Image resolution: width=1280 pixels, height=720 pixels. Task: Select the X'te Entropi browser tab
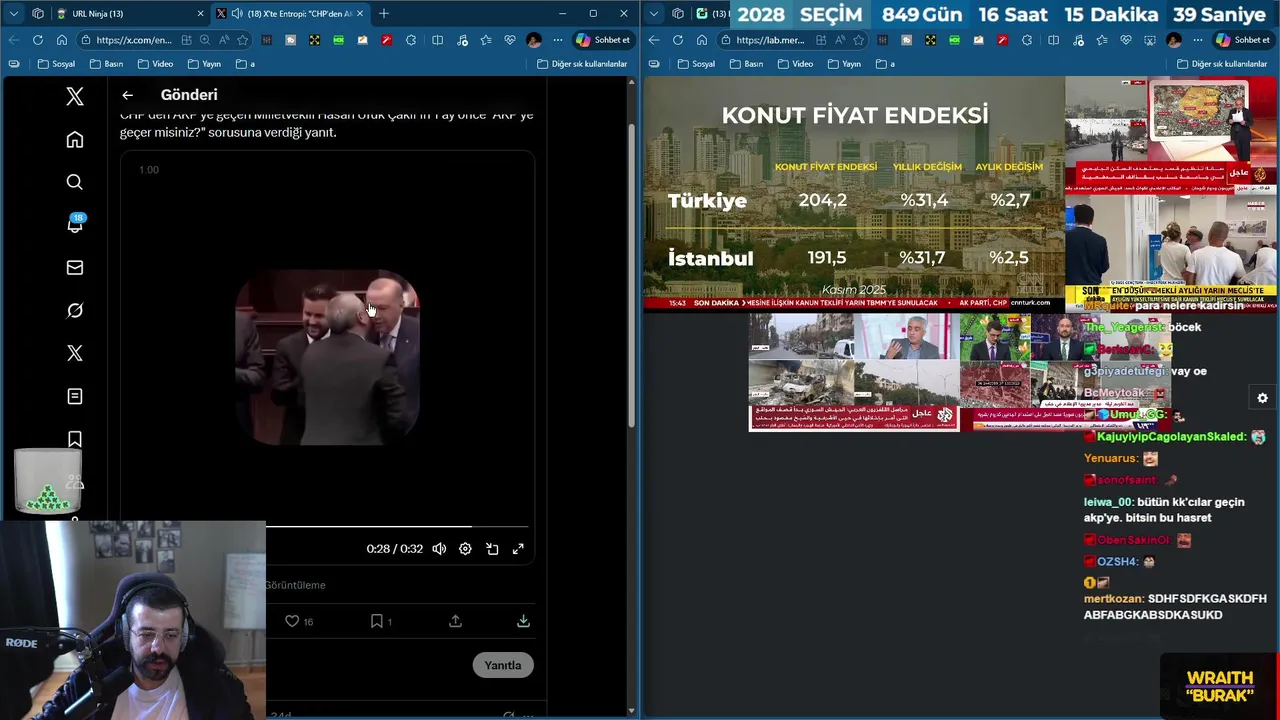pyautogui.click(x=290, y=13)
